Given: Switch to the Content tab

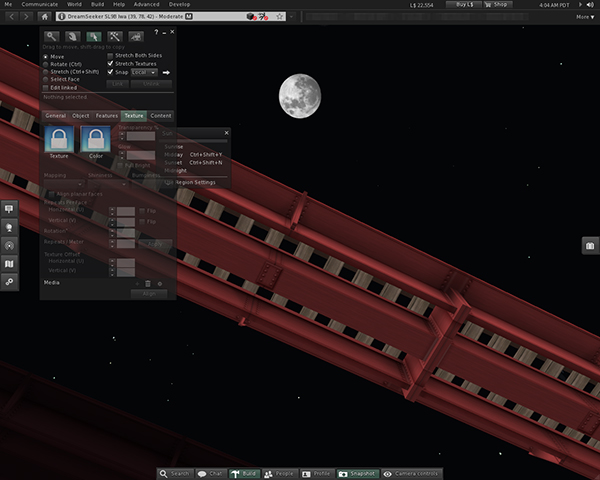Looking at the screenshot, I should click(x=161, y=116).
